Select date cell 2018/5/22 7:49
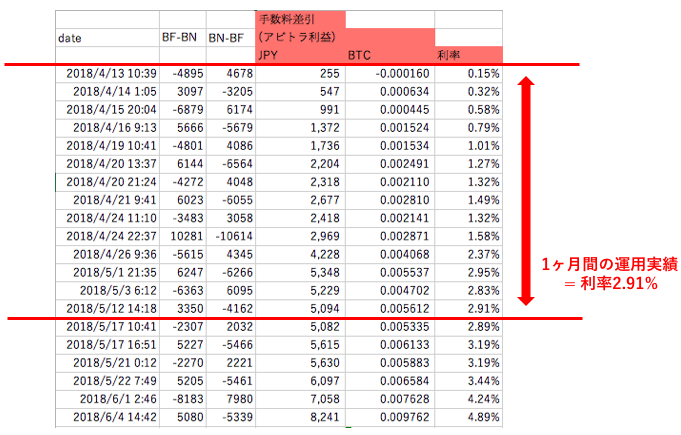This screenshot has width=681, height=435. [x=107, y=381]
